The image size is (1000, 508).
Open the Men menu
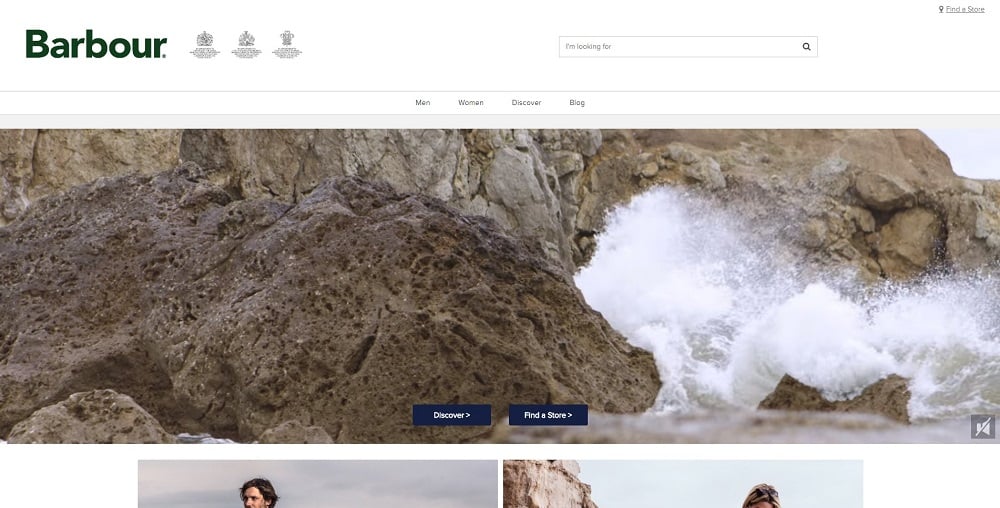tap(423, 103)
